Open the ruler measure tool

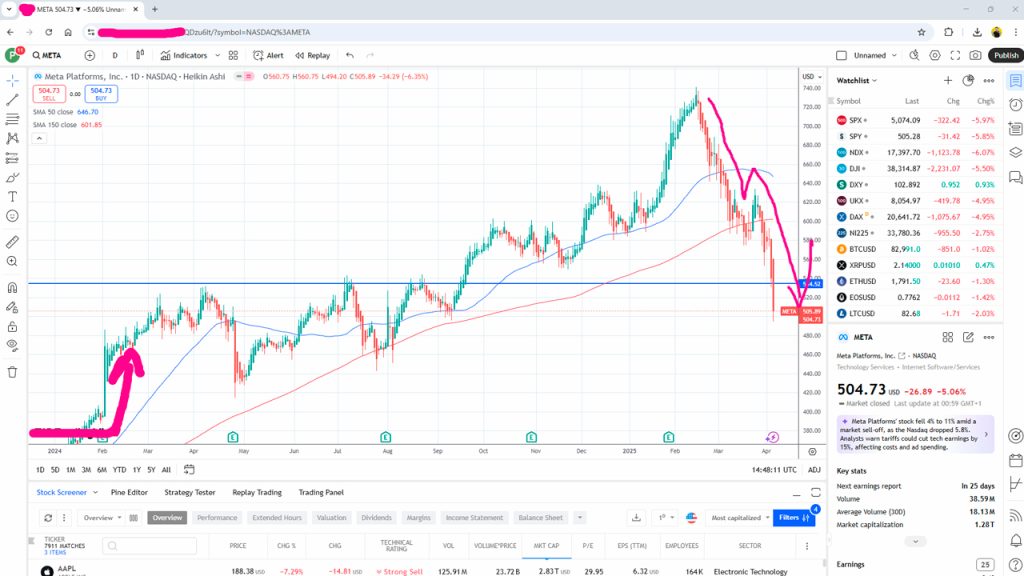(12, 242)
